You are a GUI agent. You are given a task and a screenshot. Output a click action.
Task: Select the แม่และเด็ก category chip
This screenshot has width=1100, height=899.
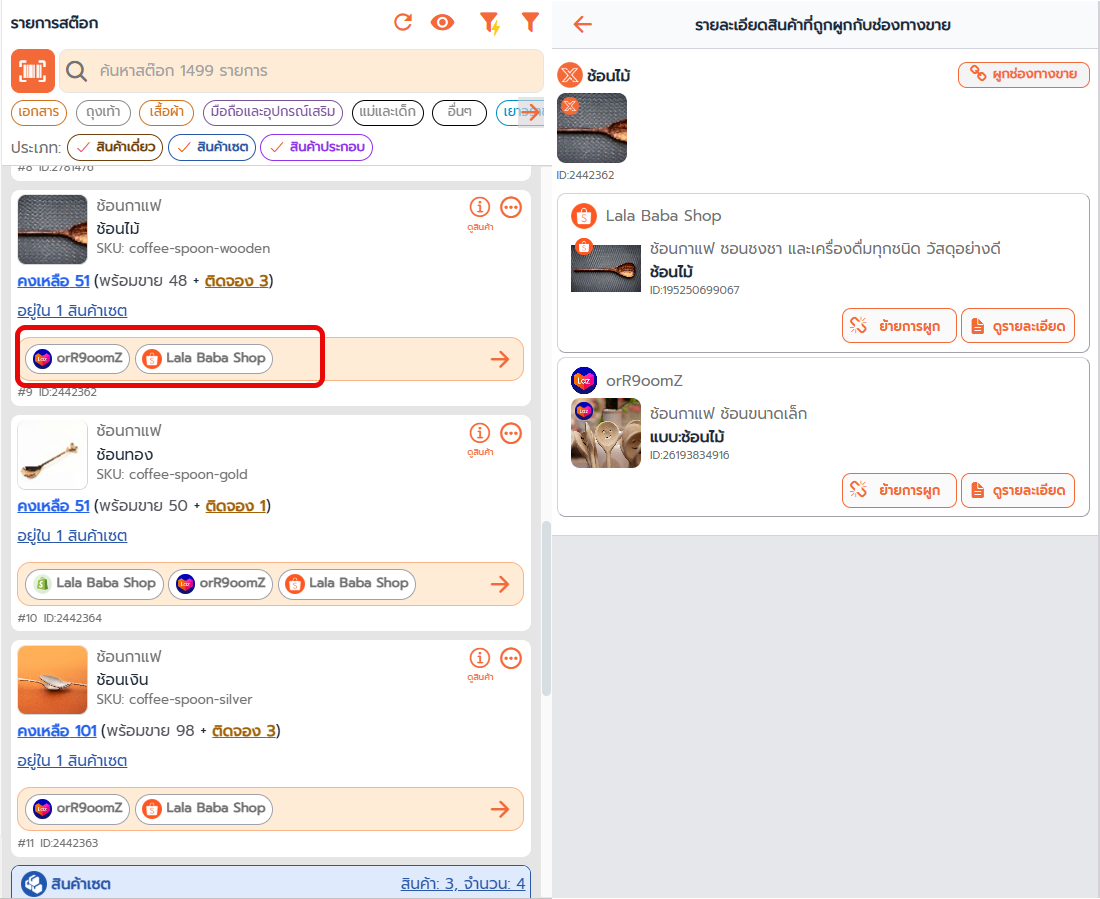(x=387, y=113)
